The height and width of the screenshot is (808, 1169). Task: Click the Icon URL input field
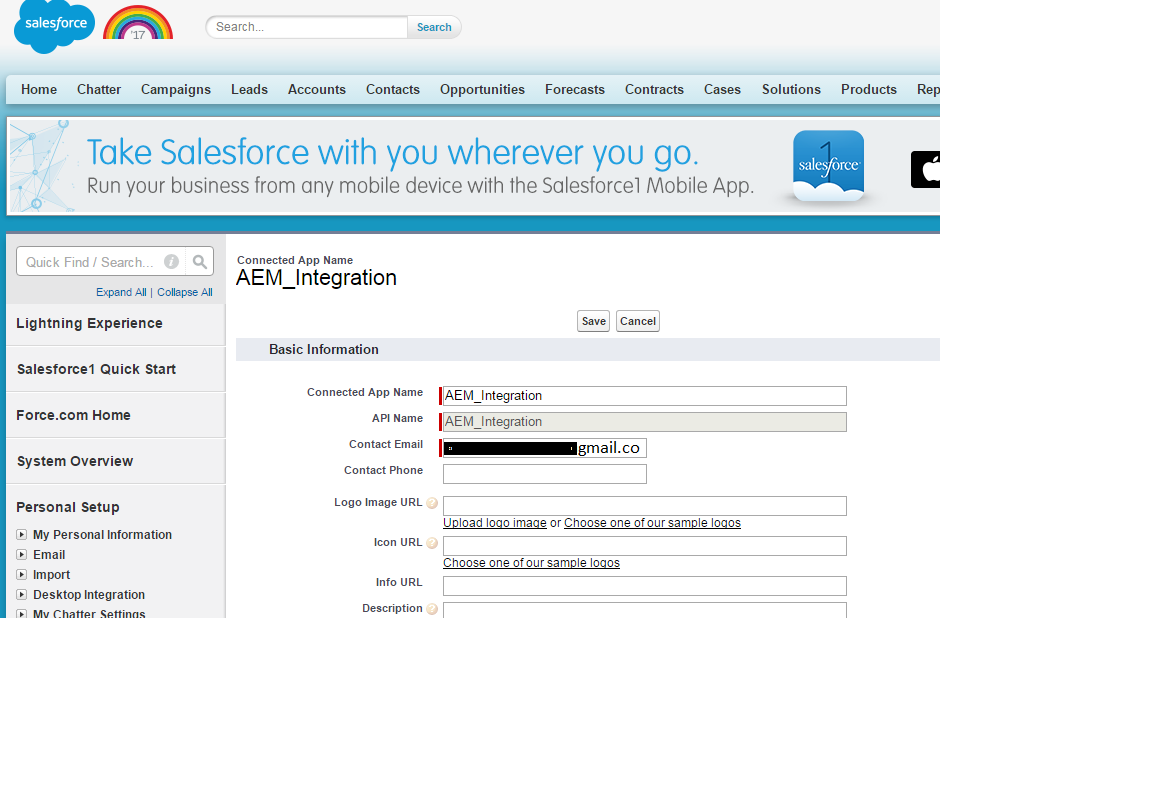645,546
